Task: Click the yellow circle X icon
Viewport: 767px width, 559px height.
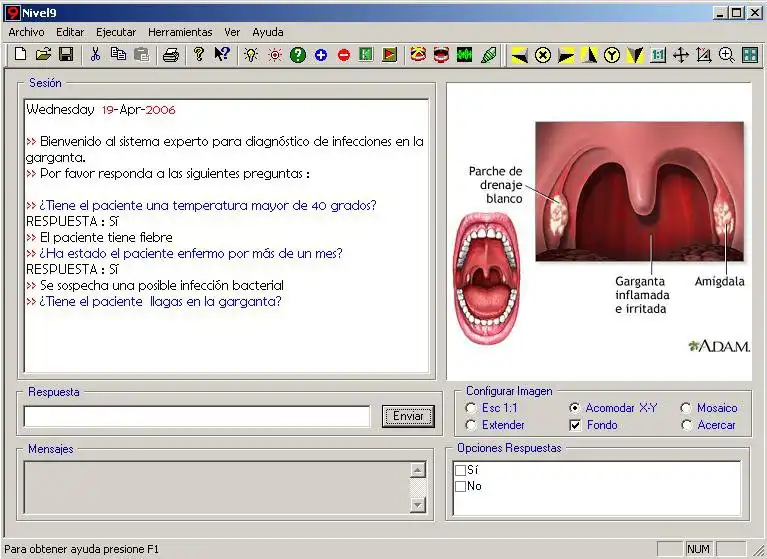Action: click(x=542, y=55)
